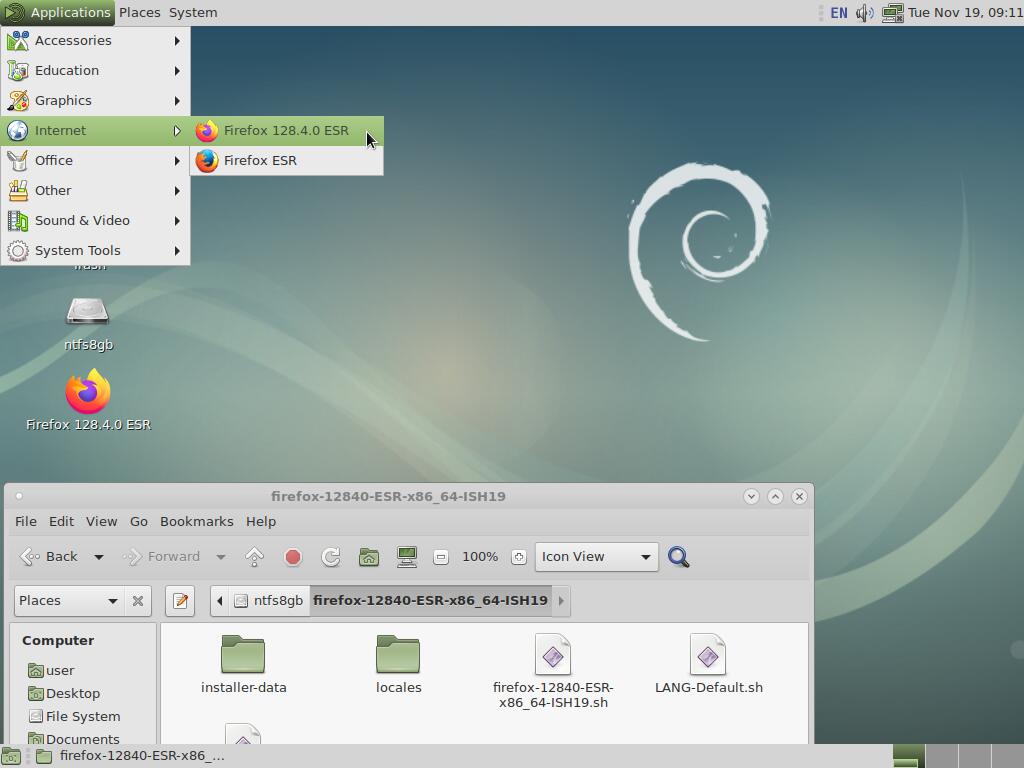Screen dimensions: 1024x768
Task: Close the Places side pane
Action: pos(138,601)
